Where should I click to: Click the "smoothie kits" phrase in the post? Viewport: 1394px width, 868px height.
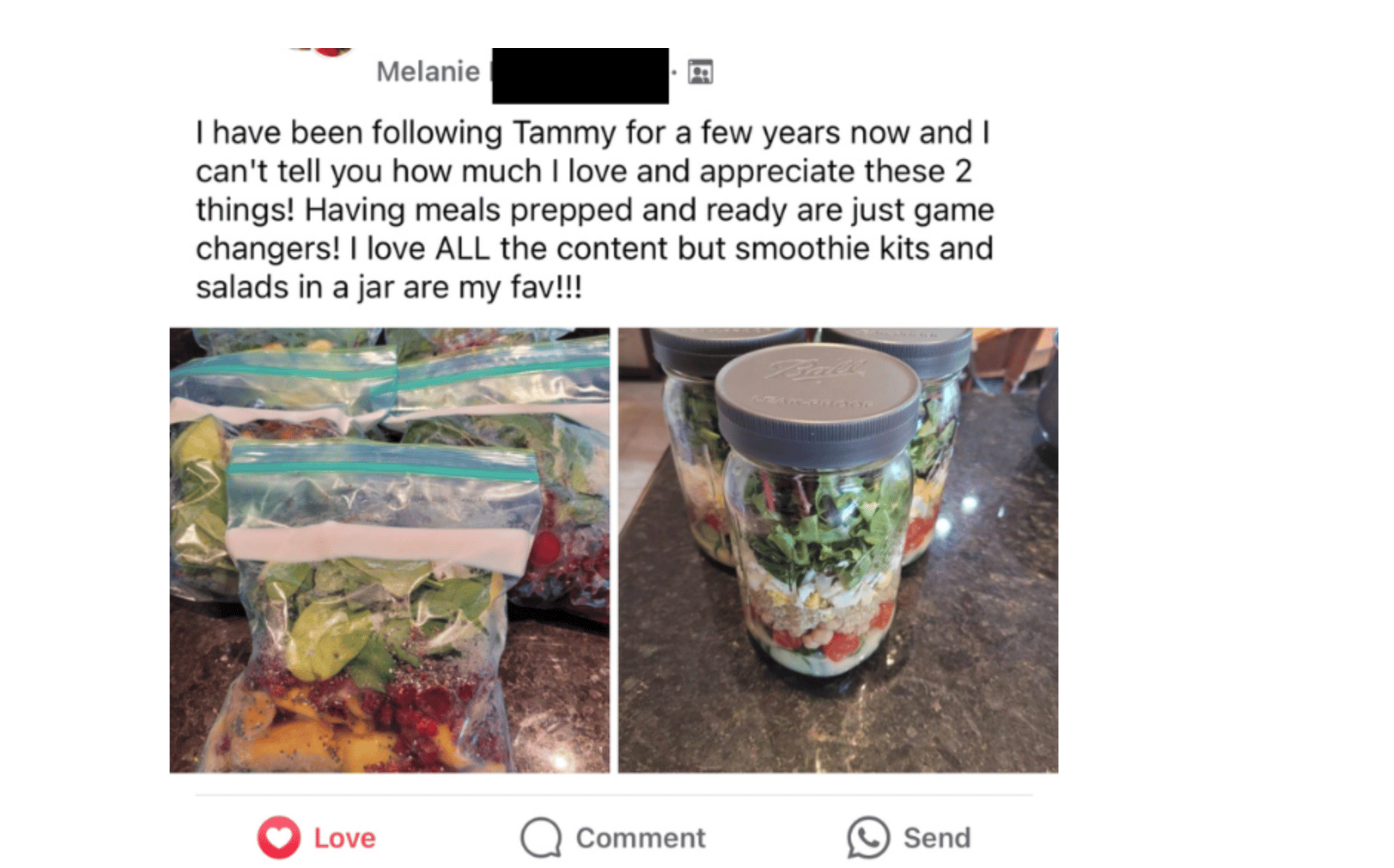pyautogui.click(x=832, y=249)
